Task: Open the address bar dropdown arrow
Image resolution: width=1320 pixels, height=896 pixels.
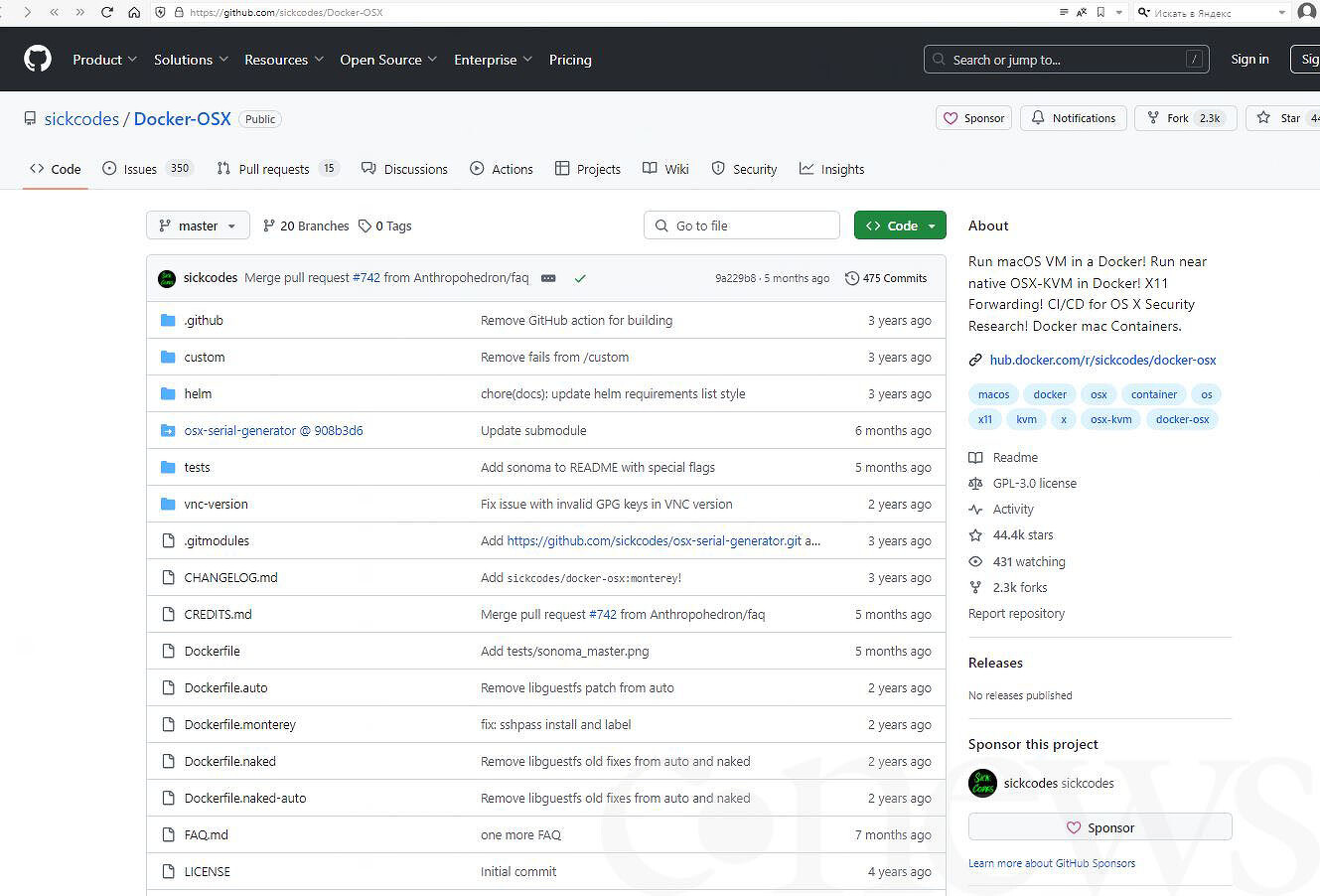Action: point(1119,13)
